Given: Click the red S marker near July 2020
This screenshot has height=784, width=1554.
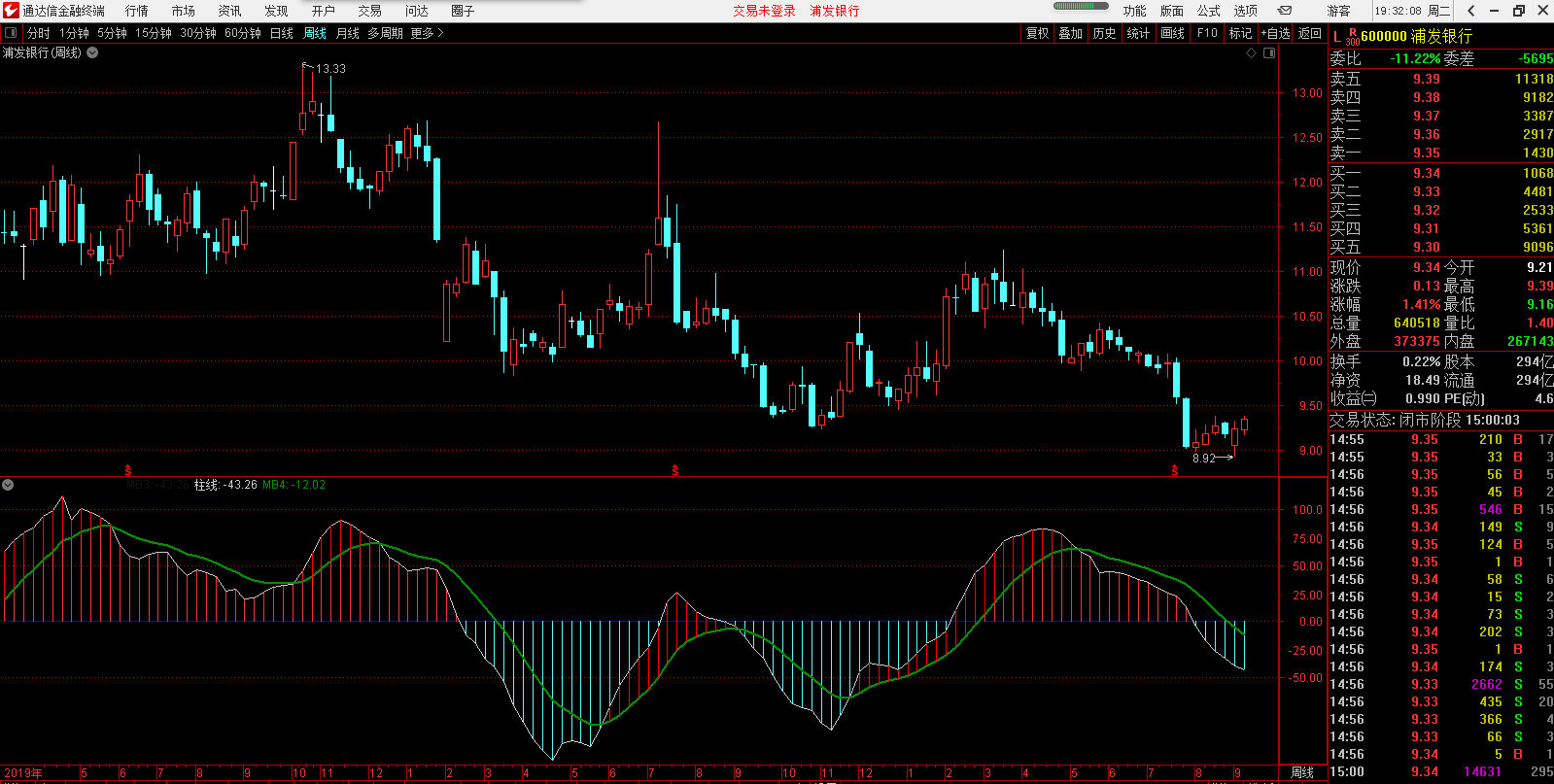Looking at the screenshot, I should point(675,470).
